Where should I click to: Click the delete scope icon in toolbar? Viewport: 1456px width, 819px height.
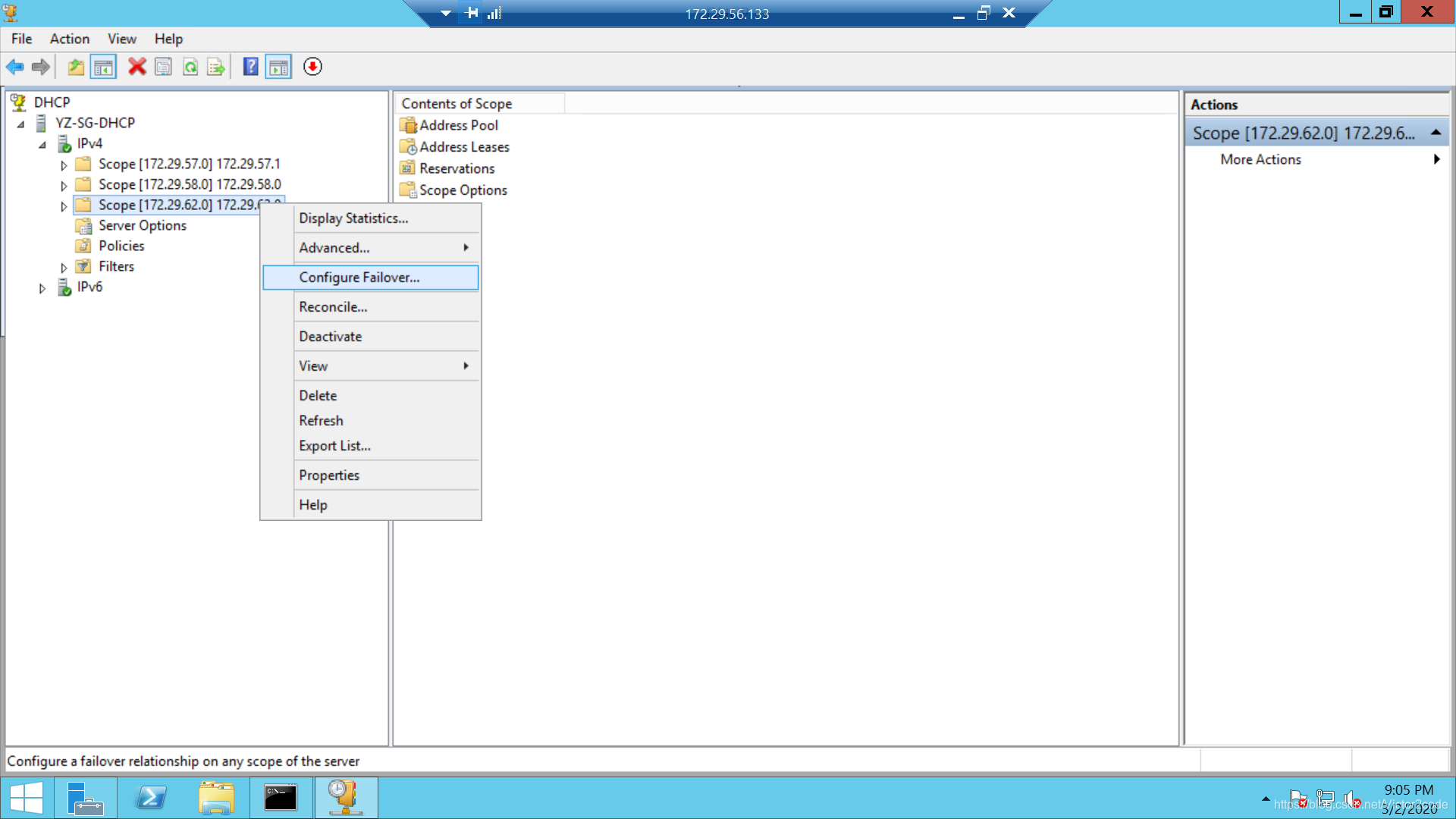137,67
